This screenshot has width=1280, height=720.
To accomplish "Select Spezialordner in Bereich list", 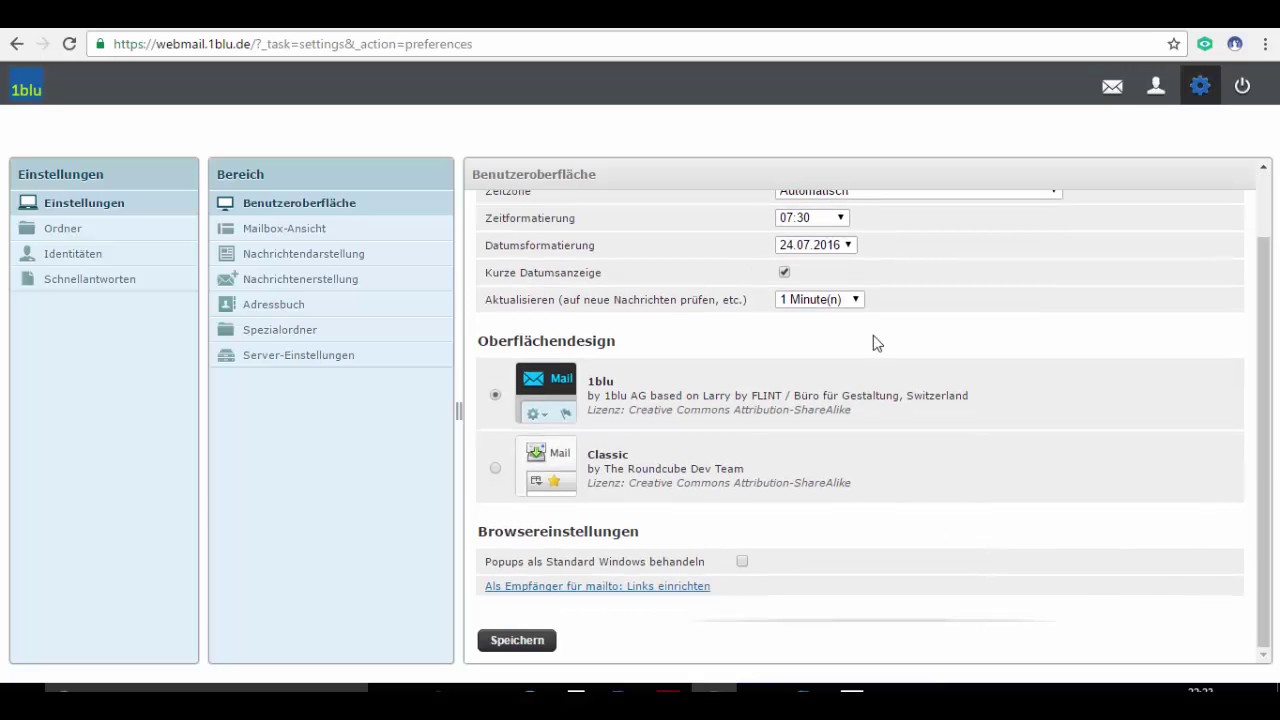I will (331, 330).
